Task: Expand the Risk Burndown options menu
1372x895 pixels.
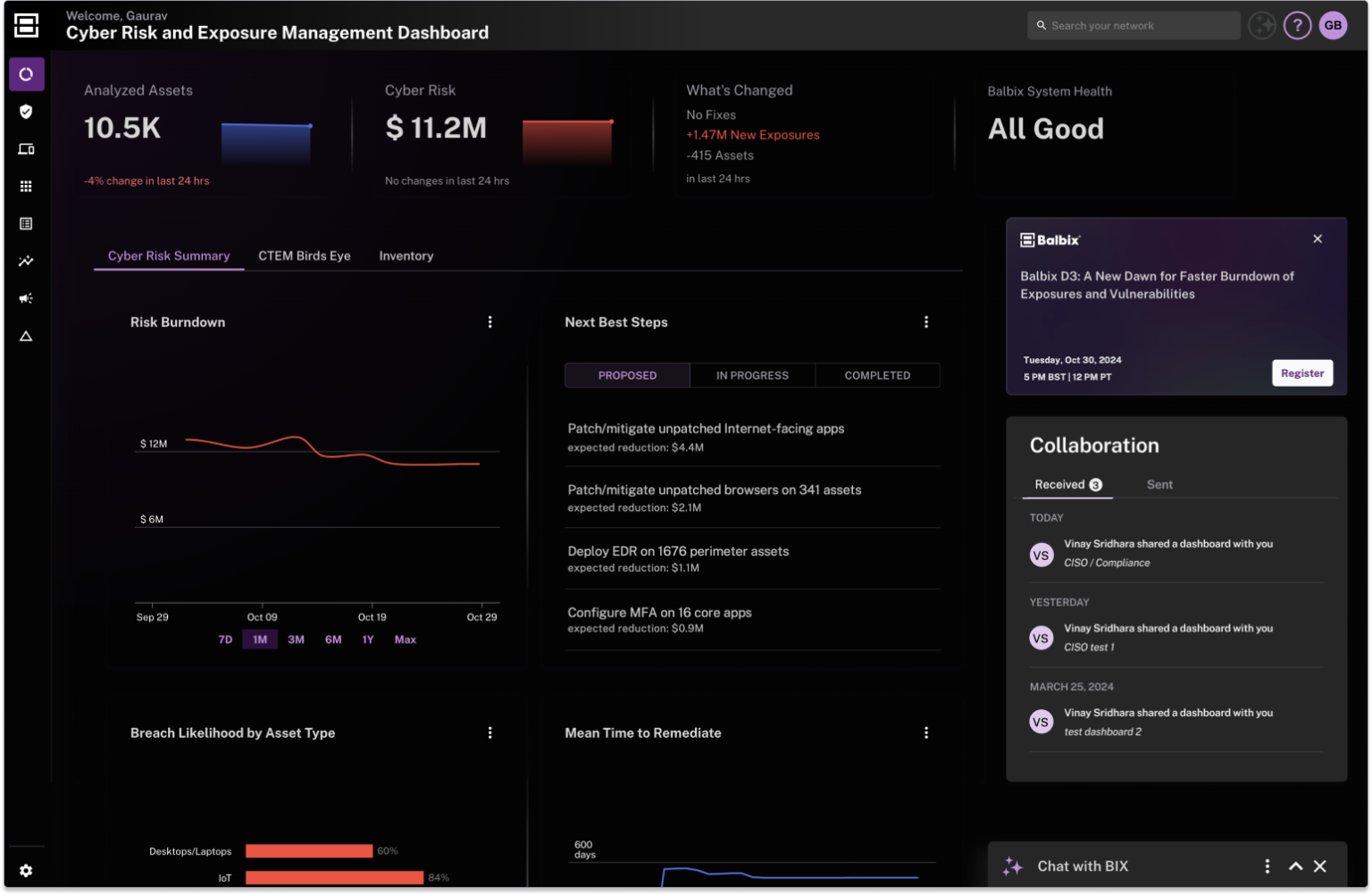Action: point(489,322)
